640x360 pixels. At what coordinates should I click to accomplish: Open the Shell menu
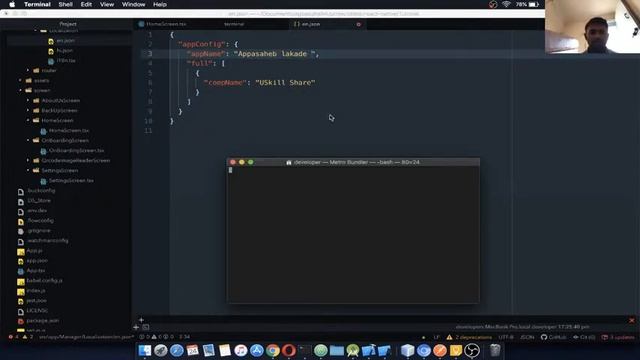(65, 4)
